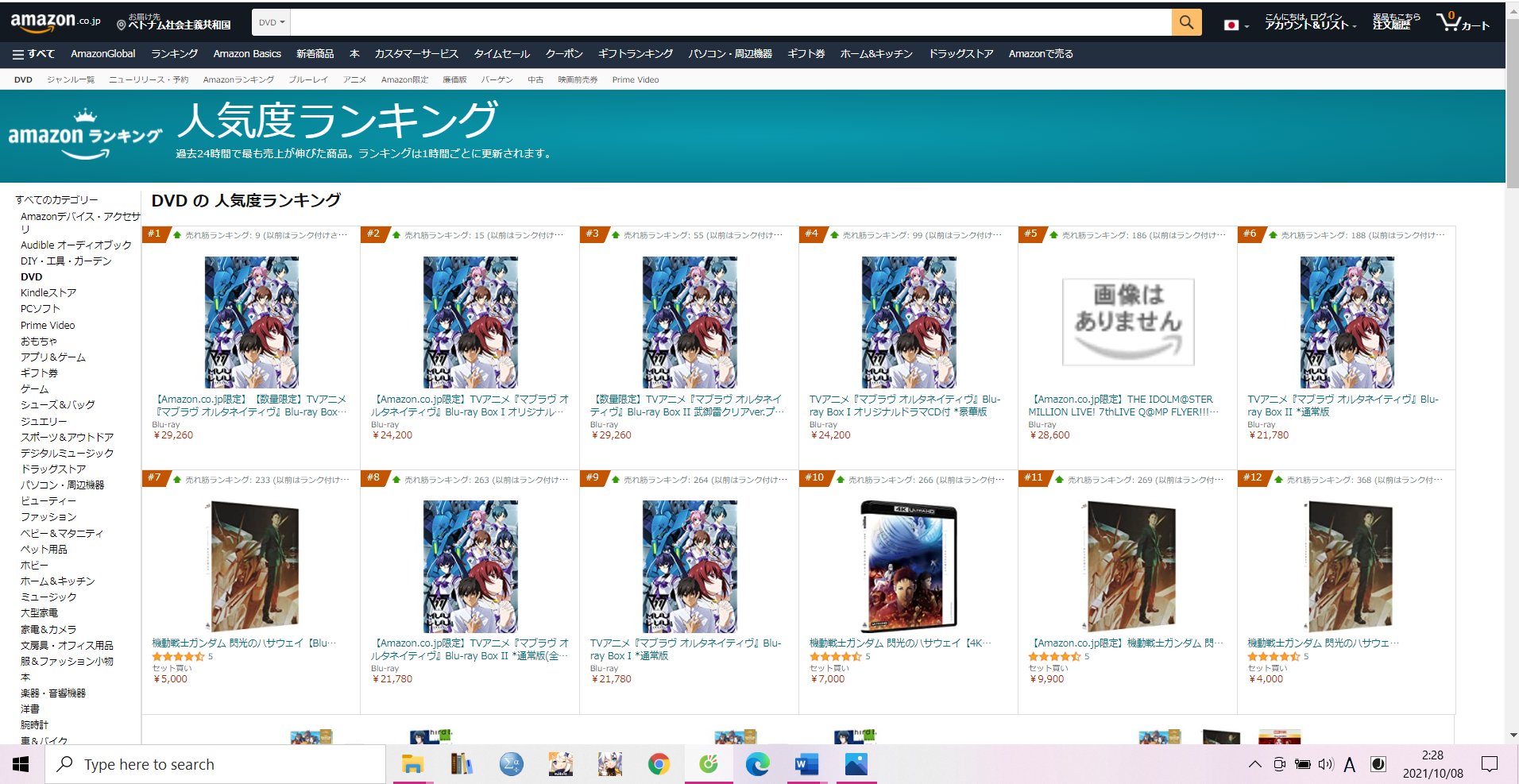Click the star rating of item #12

click(x=1274, y=657)
